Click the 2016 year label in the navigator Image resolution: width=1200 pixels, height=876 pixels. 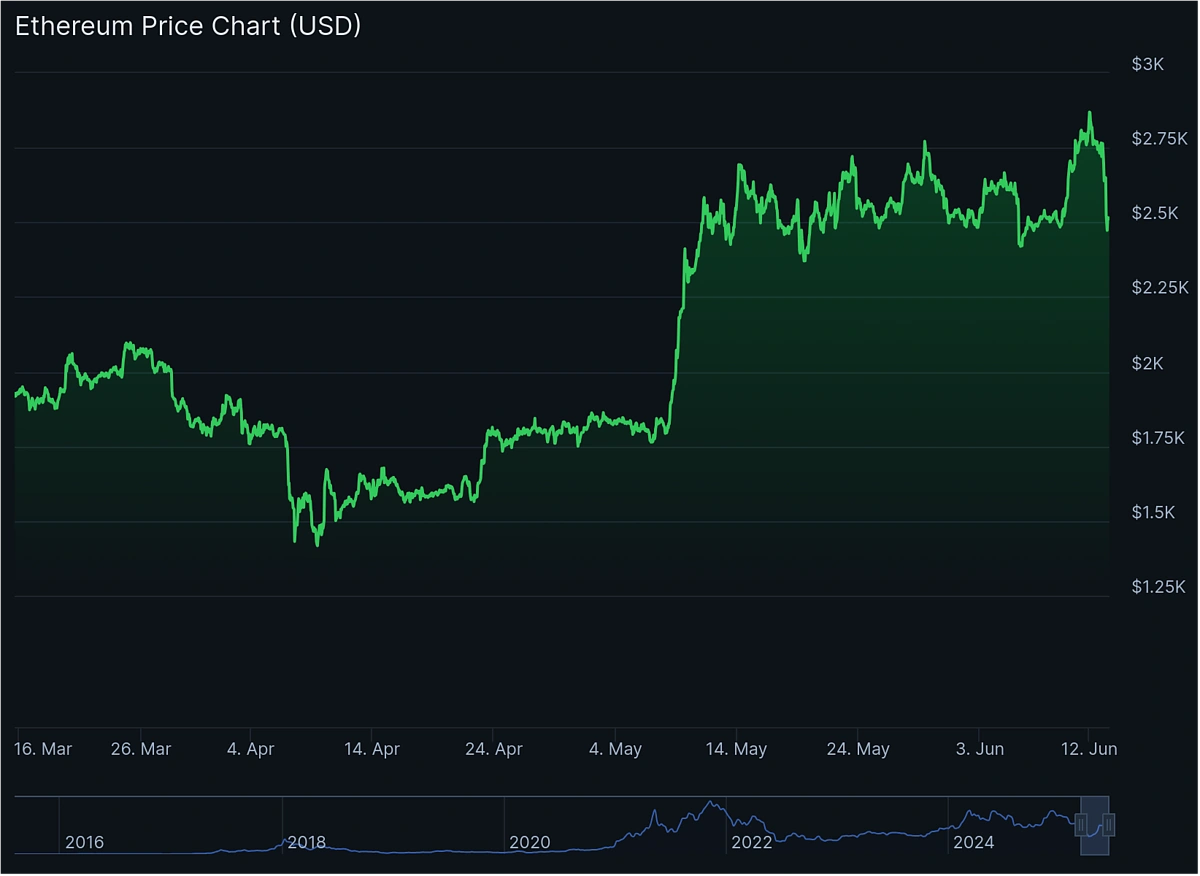[x=84, y=843]
